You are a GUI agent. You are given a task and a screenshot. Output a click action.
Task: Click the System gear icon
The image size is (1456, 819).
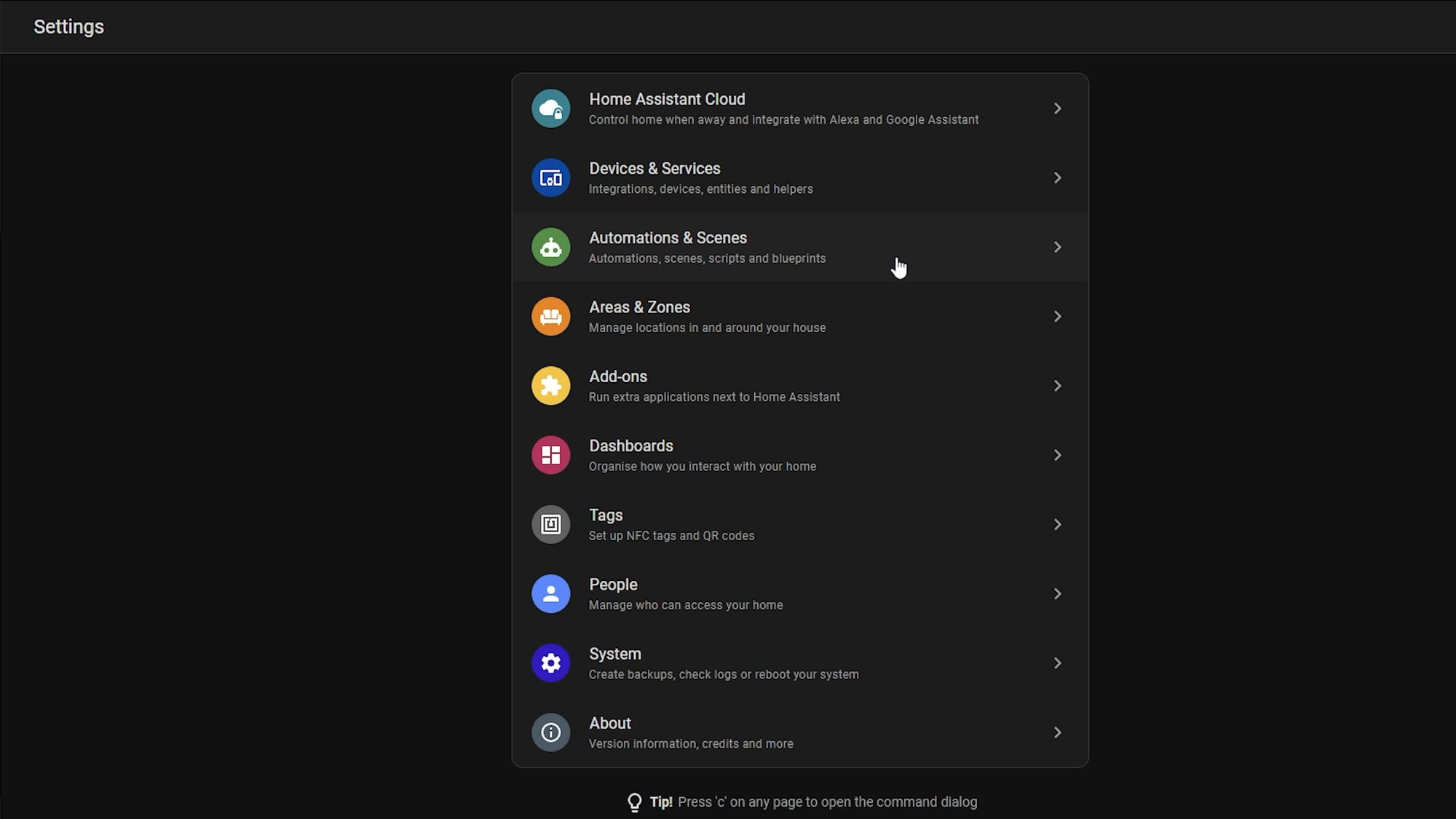(550, 663)
